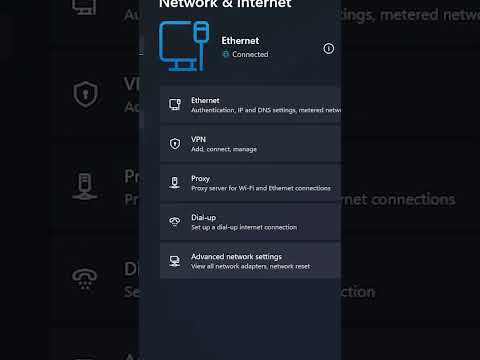Open the Ethernet settings entry
The image size is (480, 360).
click(250, 104)
